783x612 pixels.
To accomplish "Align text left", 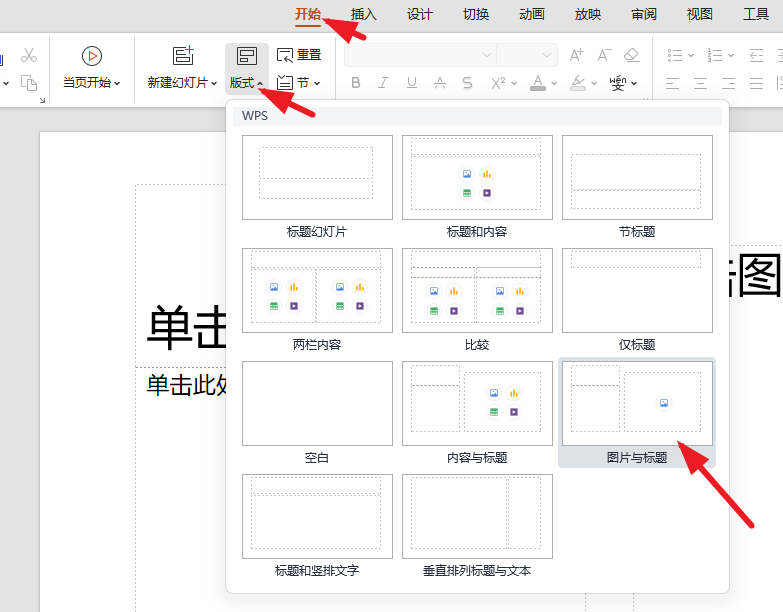I will (673, 83).
